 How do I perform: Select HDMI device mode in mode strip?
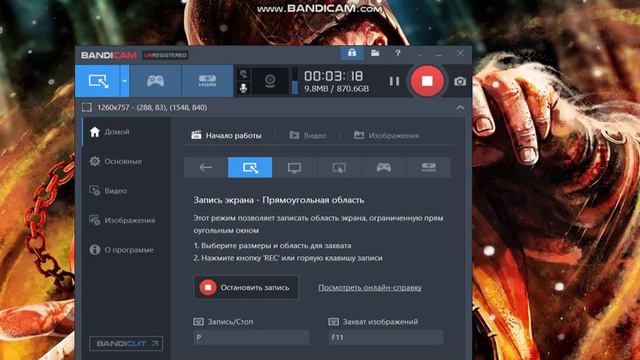429,167
